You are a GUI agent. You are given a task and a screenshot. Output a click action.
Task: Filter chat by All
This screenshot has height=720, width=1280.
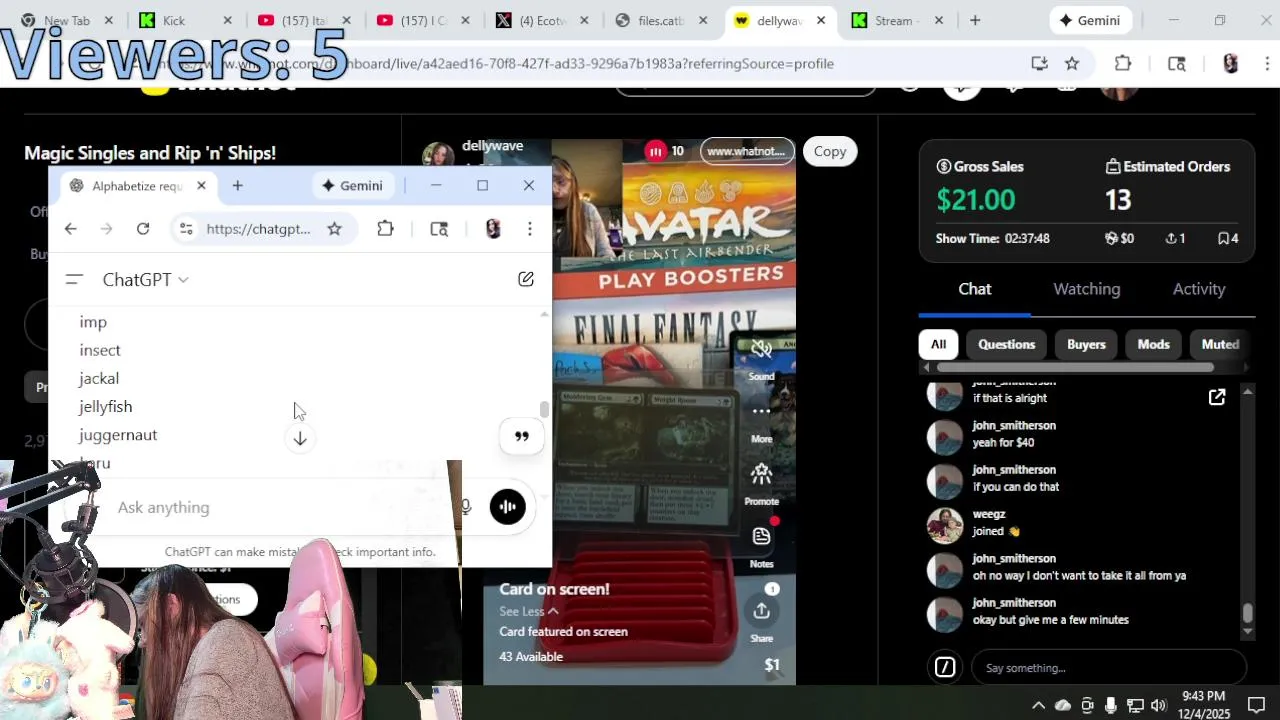tap(938, 344)
